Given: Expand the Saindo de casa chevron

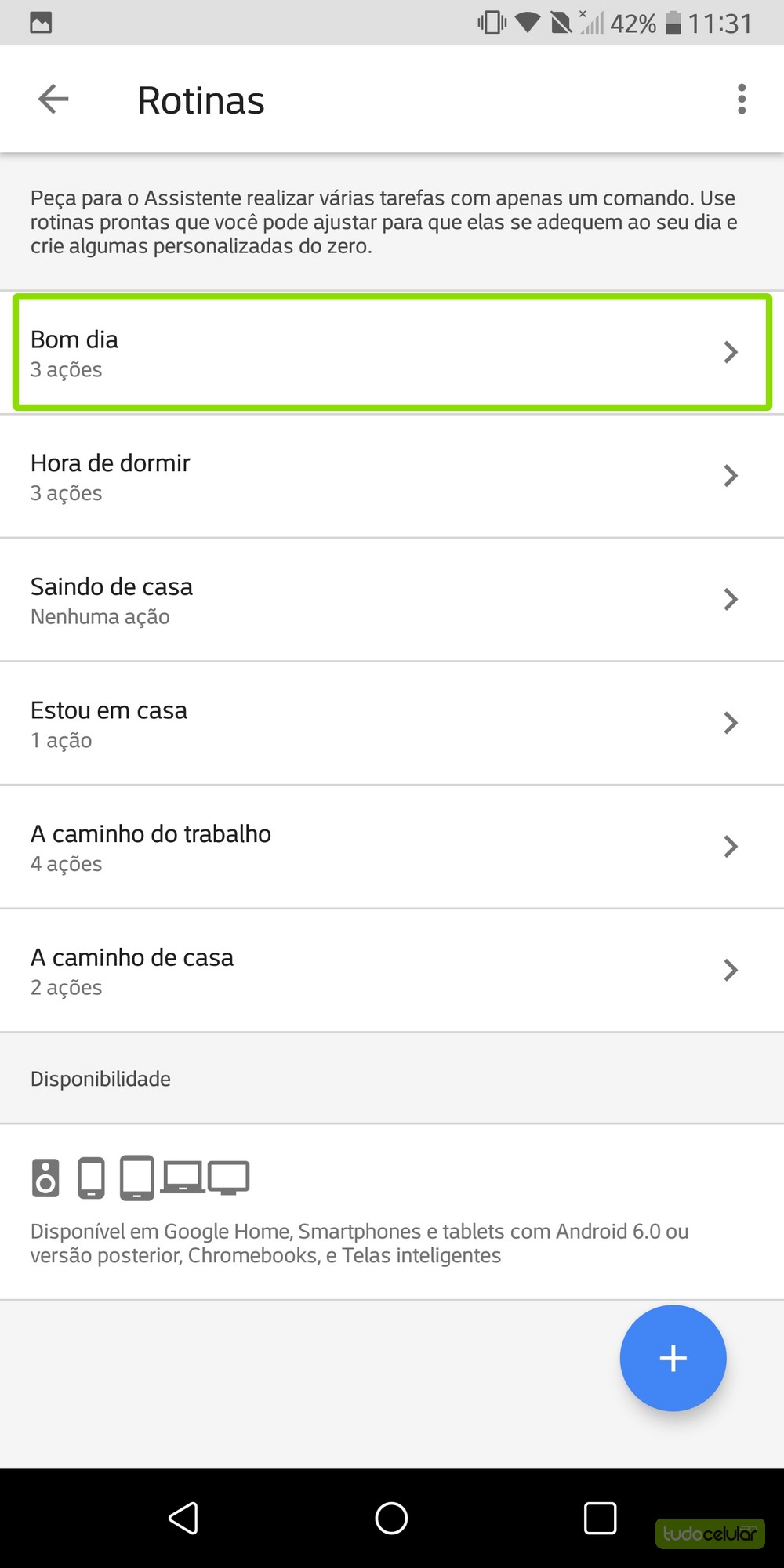Looking at the screenshot, I should (731, 600).
